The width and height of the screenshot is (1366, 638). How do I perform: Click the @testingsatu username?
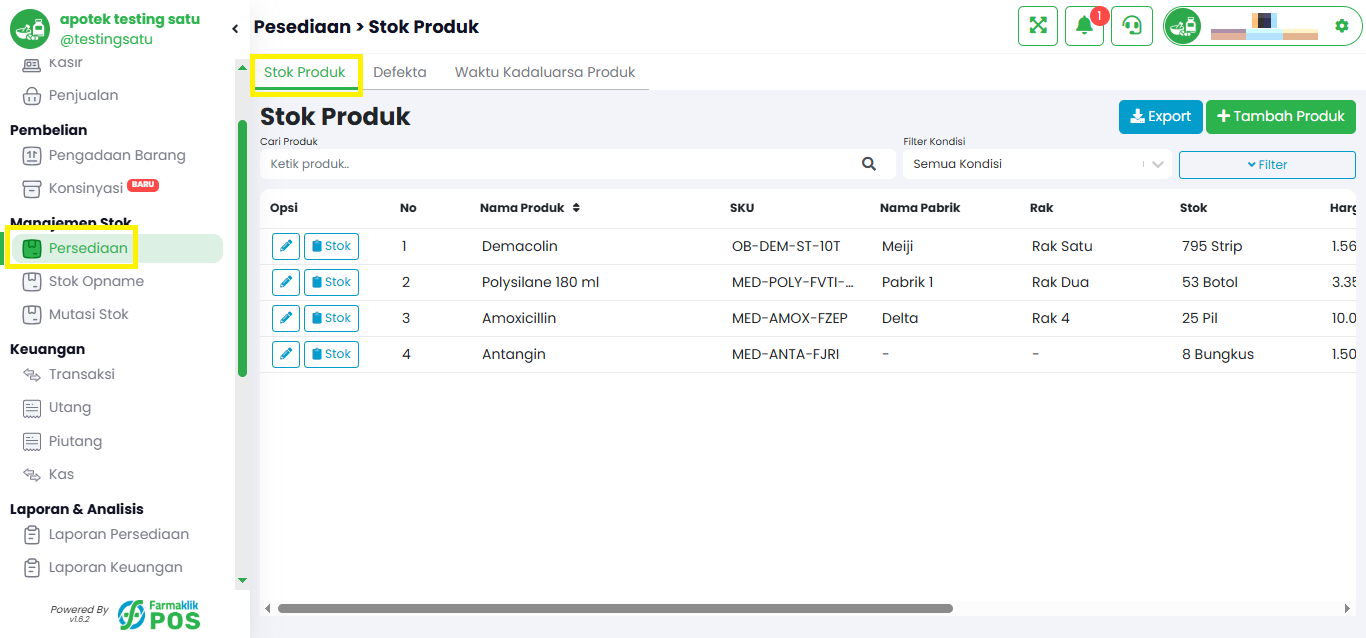pos(106,40)
